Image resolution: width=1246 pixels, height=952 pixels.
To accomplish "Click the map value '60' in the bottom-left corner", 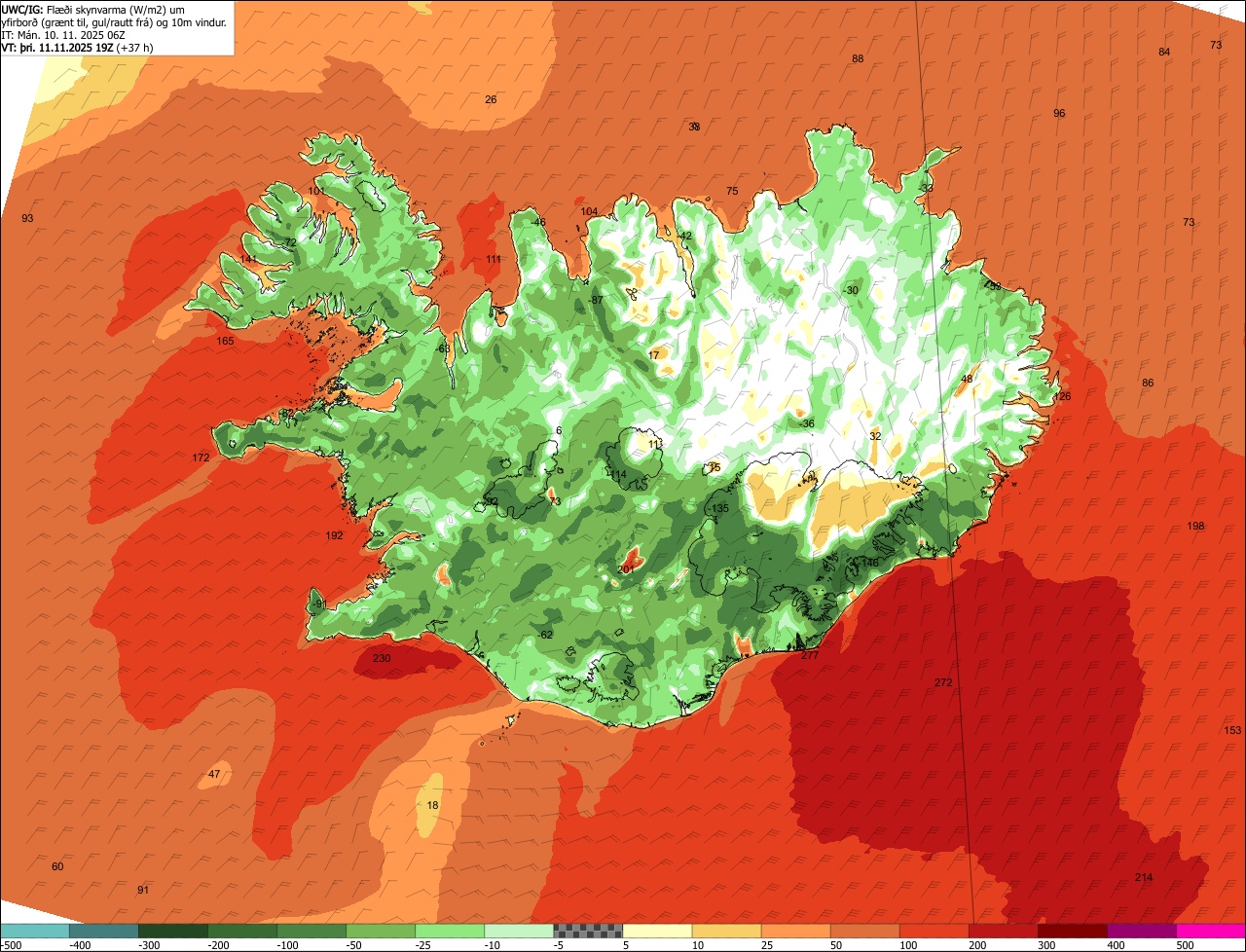I will click(57, 866).
